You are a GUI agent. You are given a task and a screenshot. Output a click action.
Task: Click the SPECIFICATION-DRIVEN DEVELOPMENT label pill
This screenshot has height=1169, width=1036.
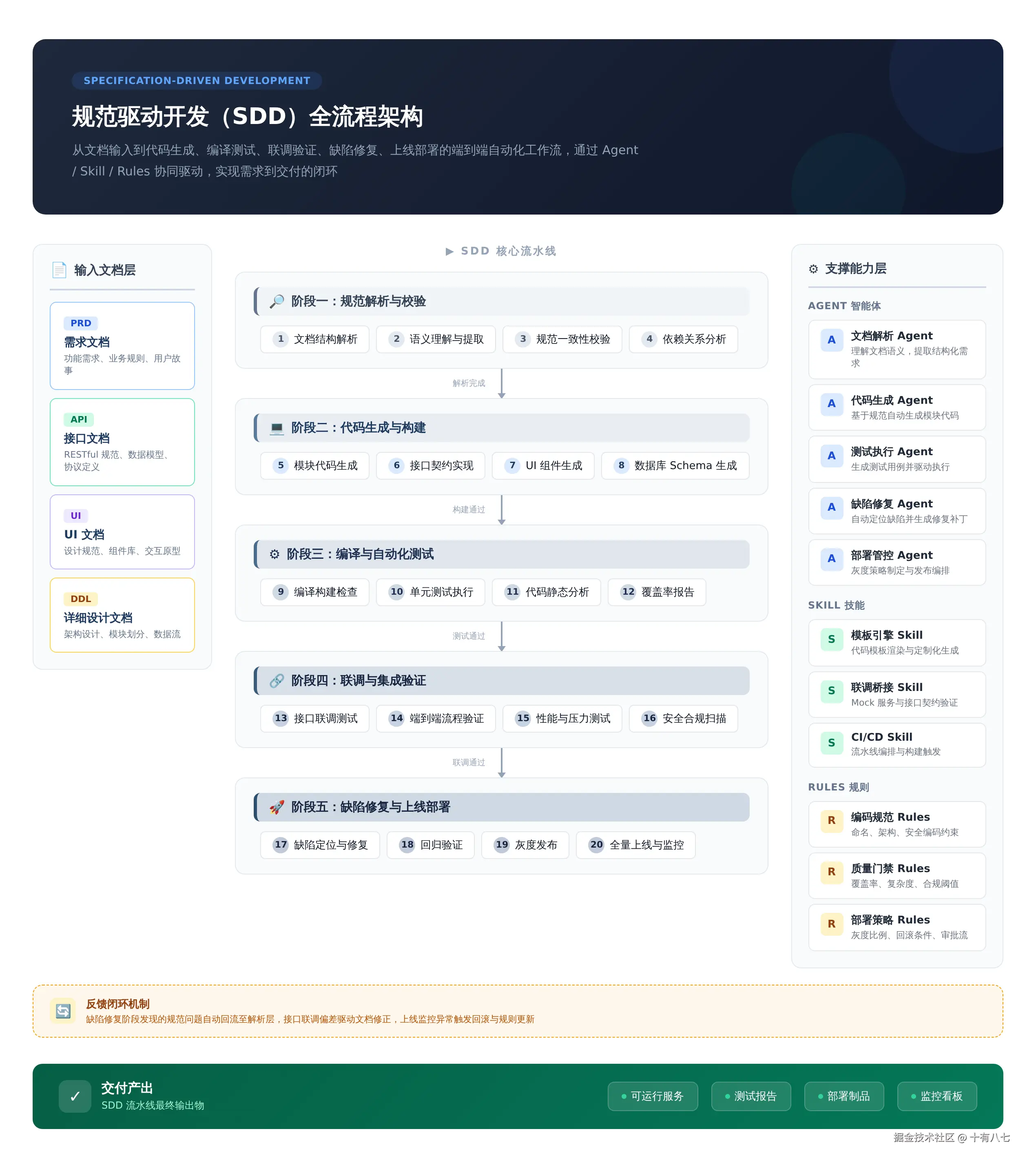click(x=197, y=81)
